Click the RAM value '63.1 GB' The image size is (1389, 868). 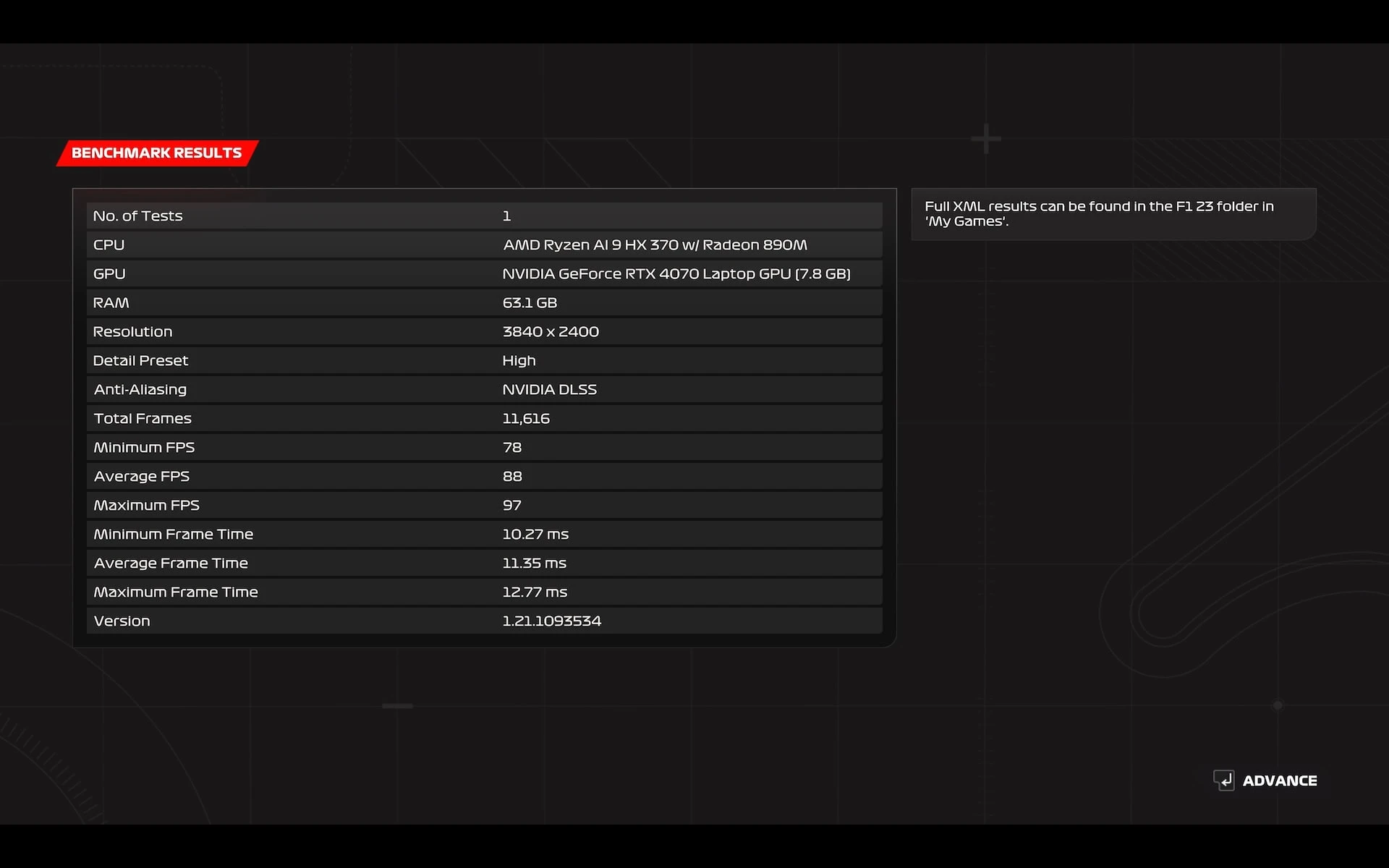coord(530,302)
